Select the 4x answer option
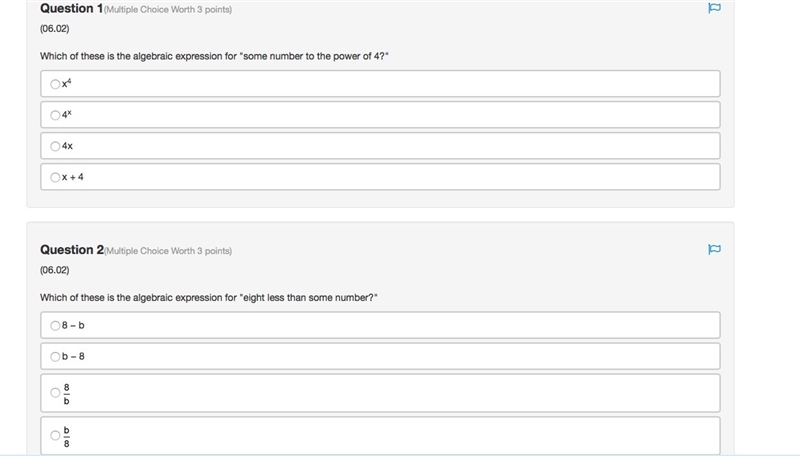Screen dimensions: 800x456 pyautogui.click(x=55, y=146)
